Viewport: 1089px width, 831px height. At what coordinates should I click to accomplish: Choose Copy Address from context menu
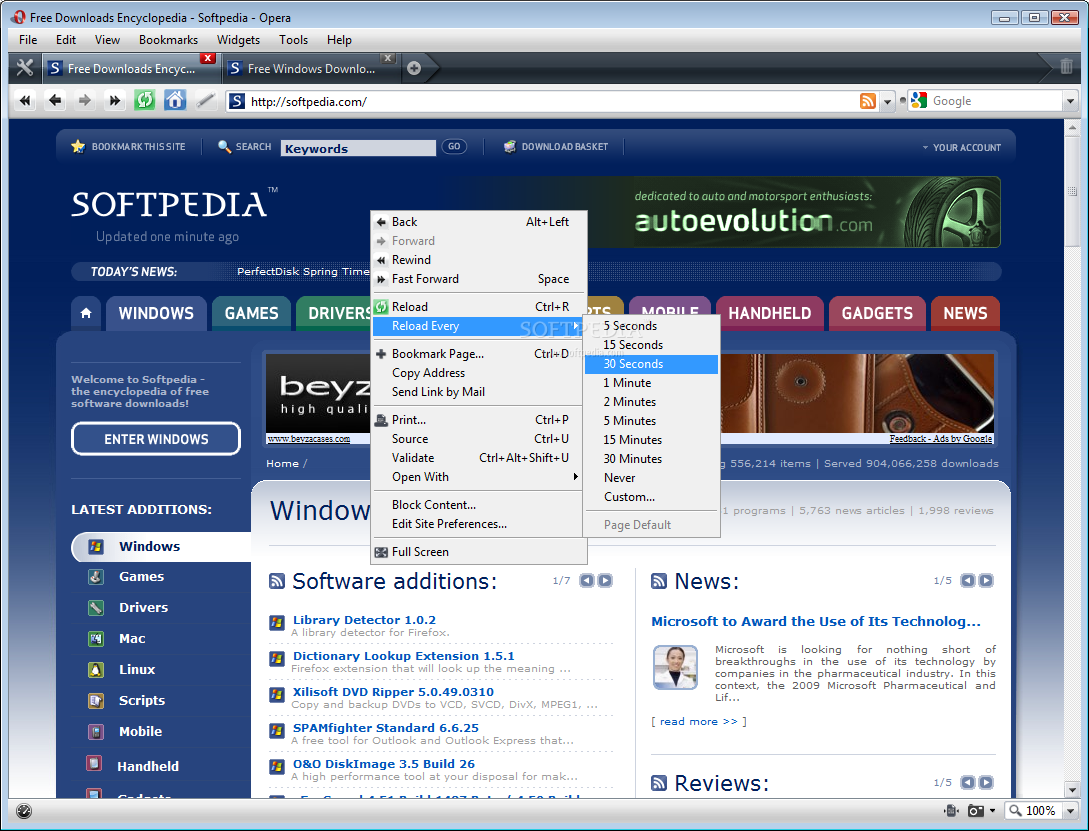click(478, 373)
